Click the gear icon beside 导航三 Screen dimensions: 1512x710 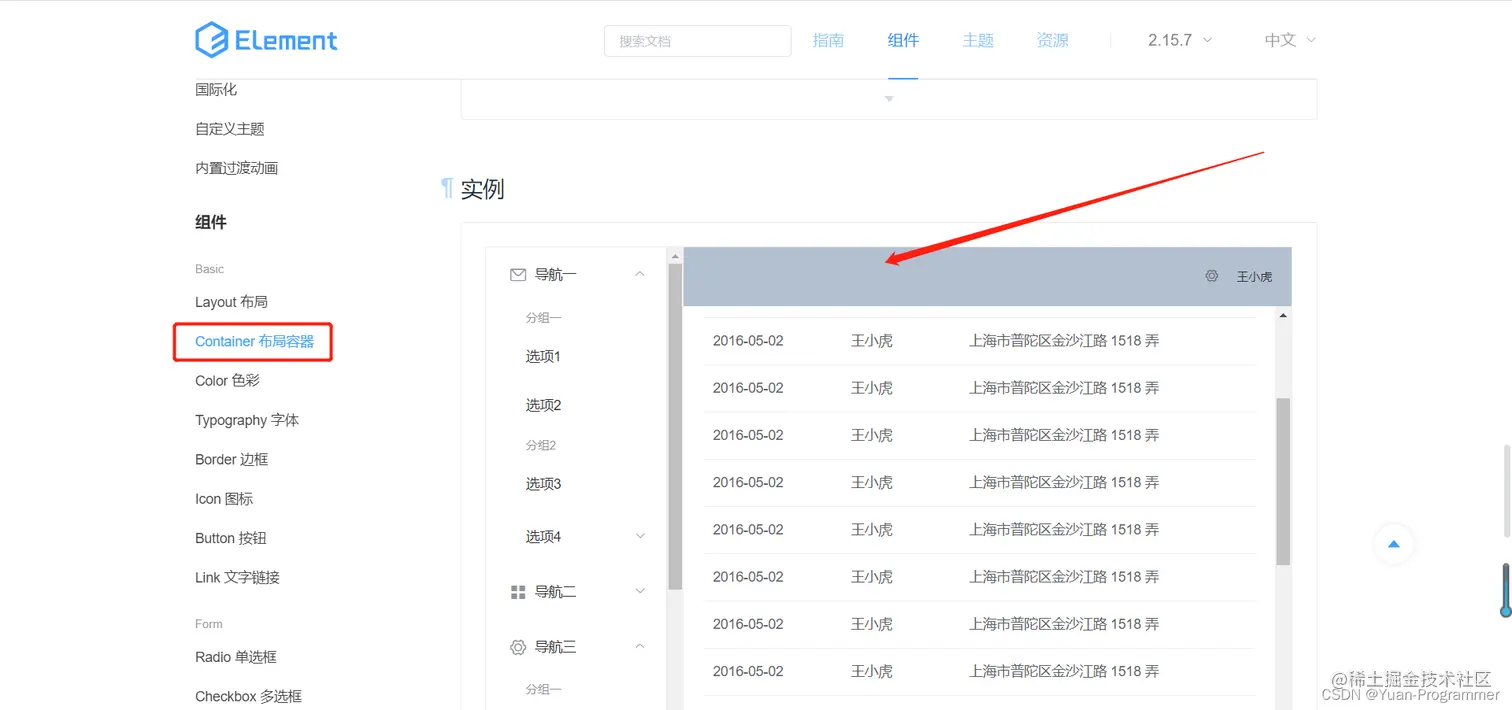click(518, 646)
